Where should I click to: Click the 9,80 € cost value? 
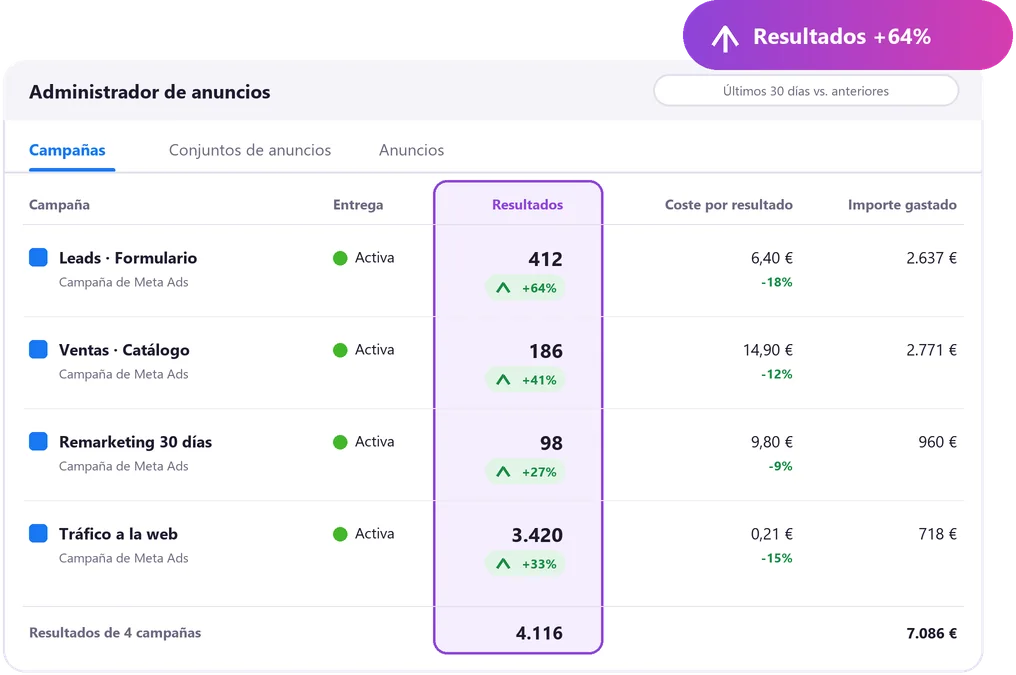tap(772, 442)
